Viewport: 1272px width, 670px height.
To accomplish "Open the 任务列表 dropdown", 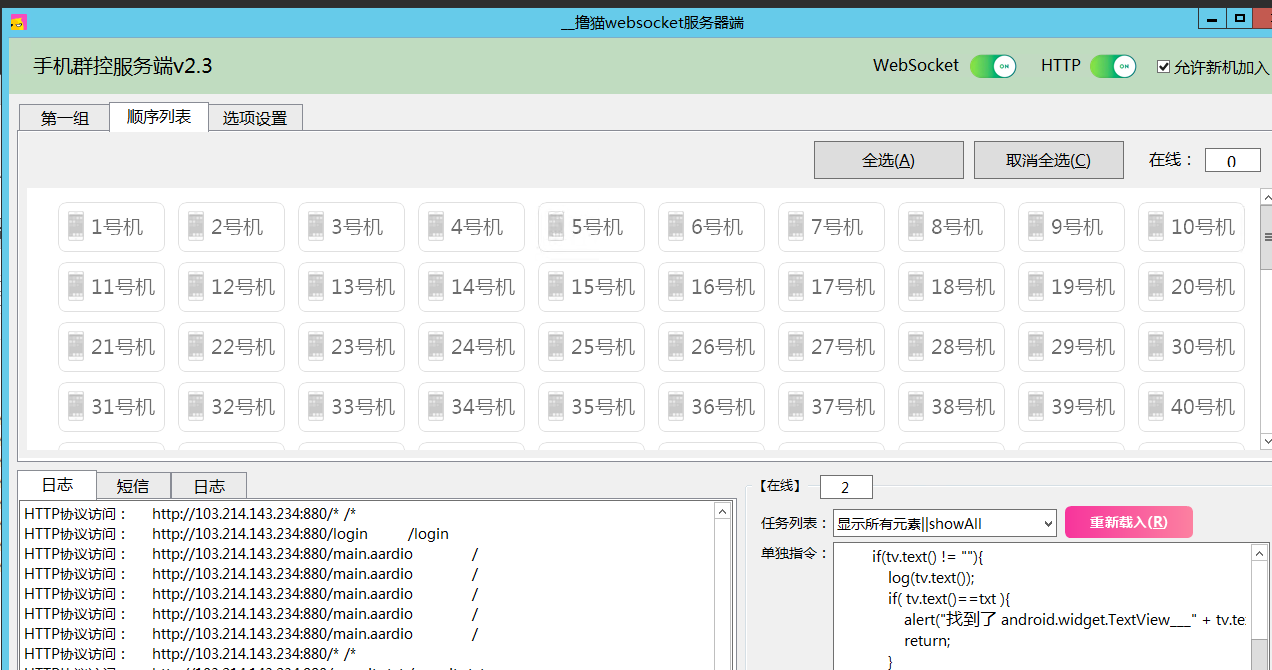I will point(1048,523).
